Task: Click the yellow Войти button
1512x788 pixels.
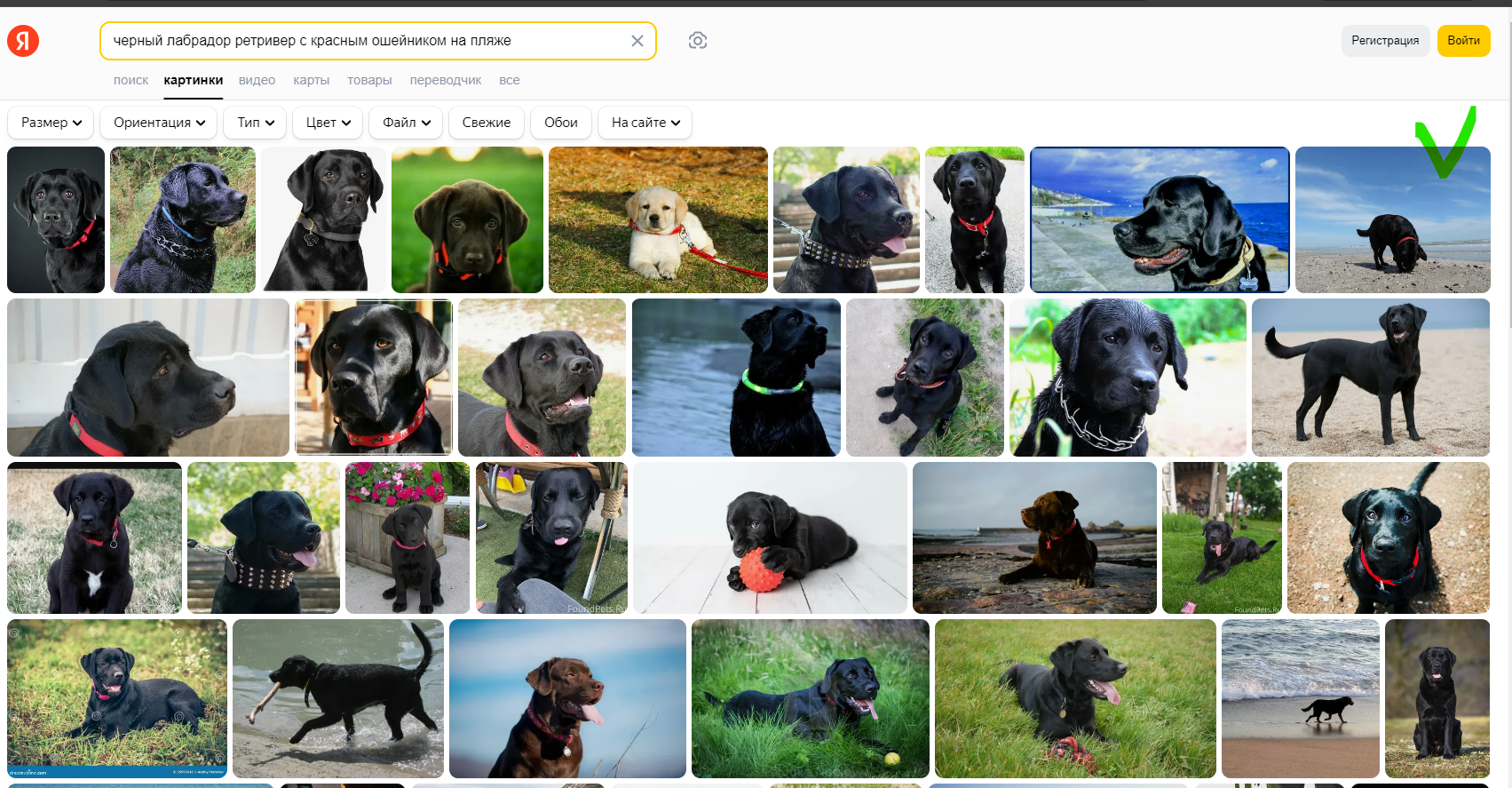Action: coord(1463,41)
